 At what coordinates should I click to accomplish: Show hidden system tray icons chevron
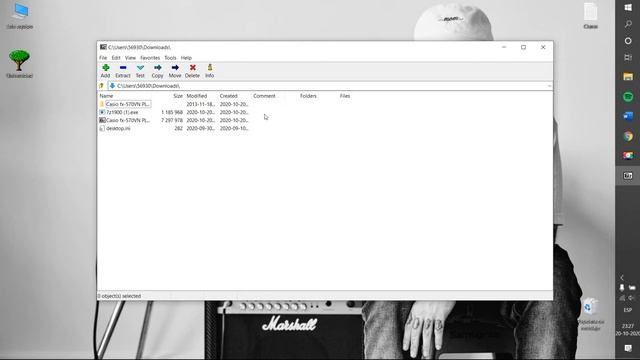click(x=622, y=278)
